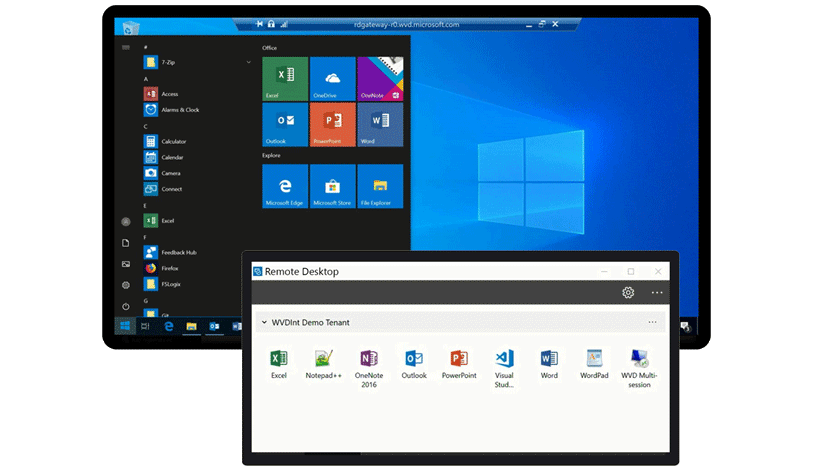Launch Notepad++ from the Remote Desktop window

pos(323,364)
